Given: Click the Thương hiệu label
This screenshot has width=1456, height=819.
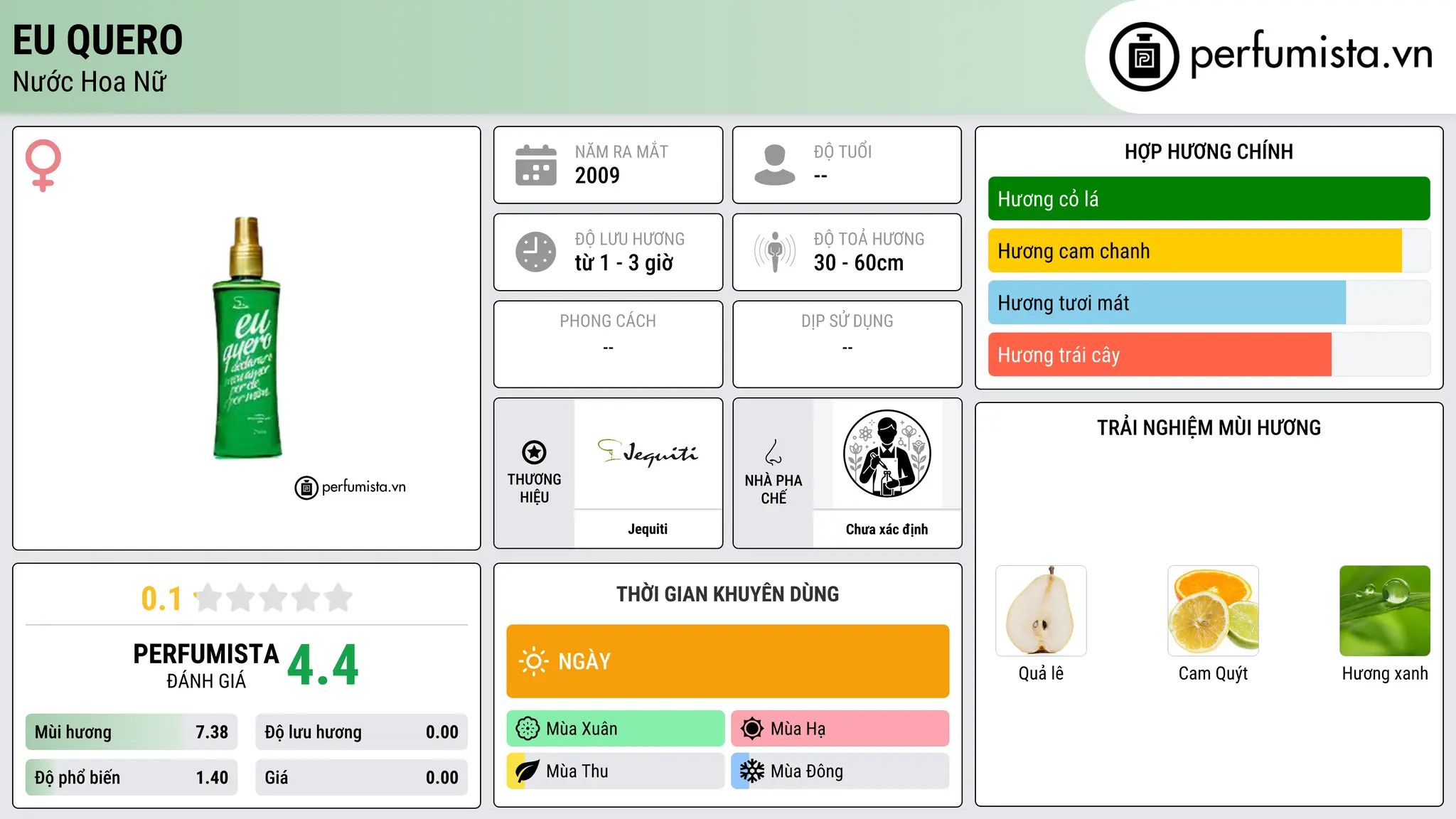Looking at the screenshot, I should click(x=534, y=488).
